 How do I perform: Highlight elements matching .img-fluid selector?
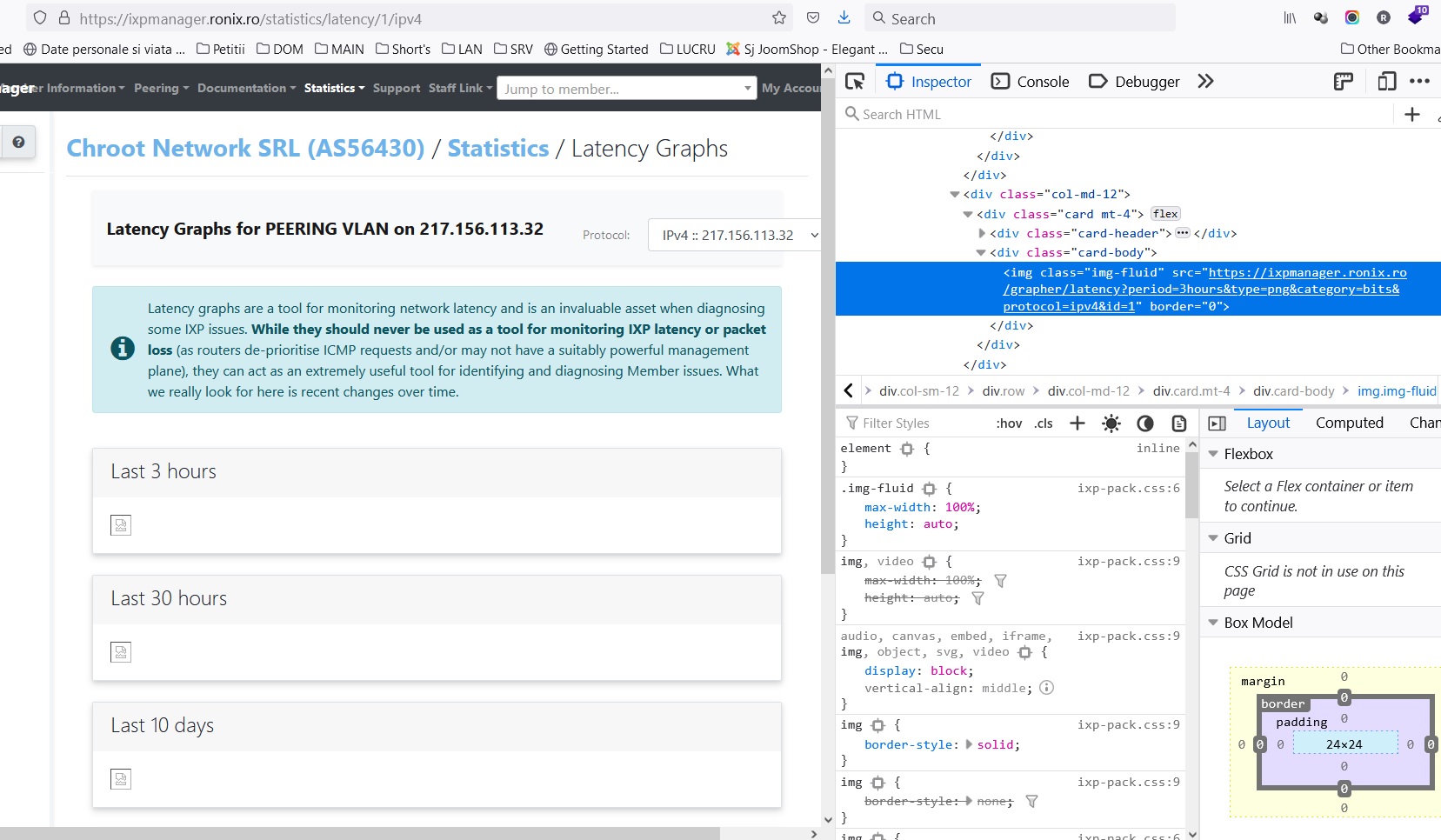click(929, 489)
